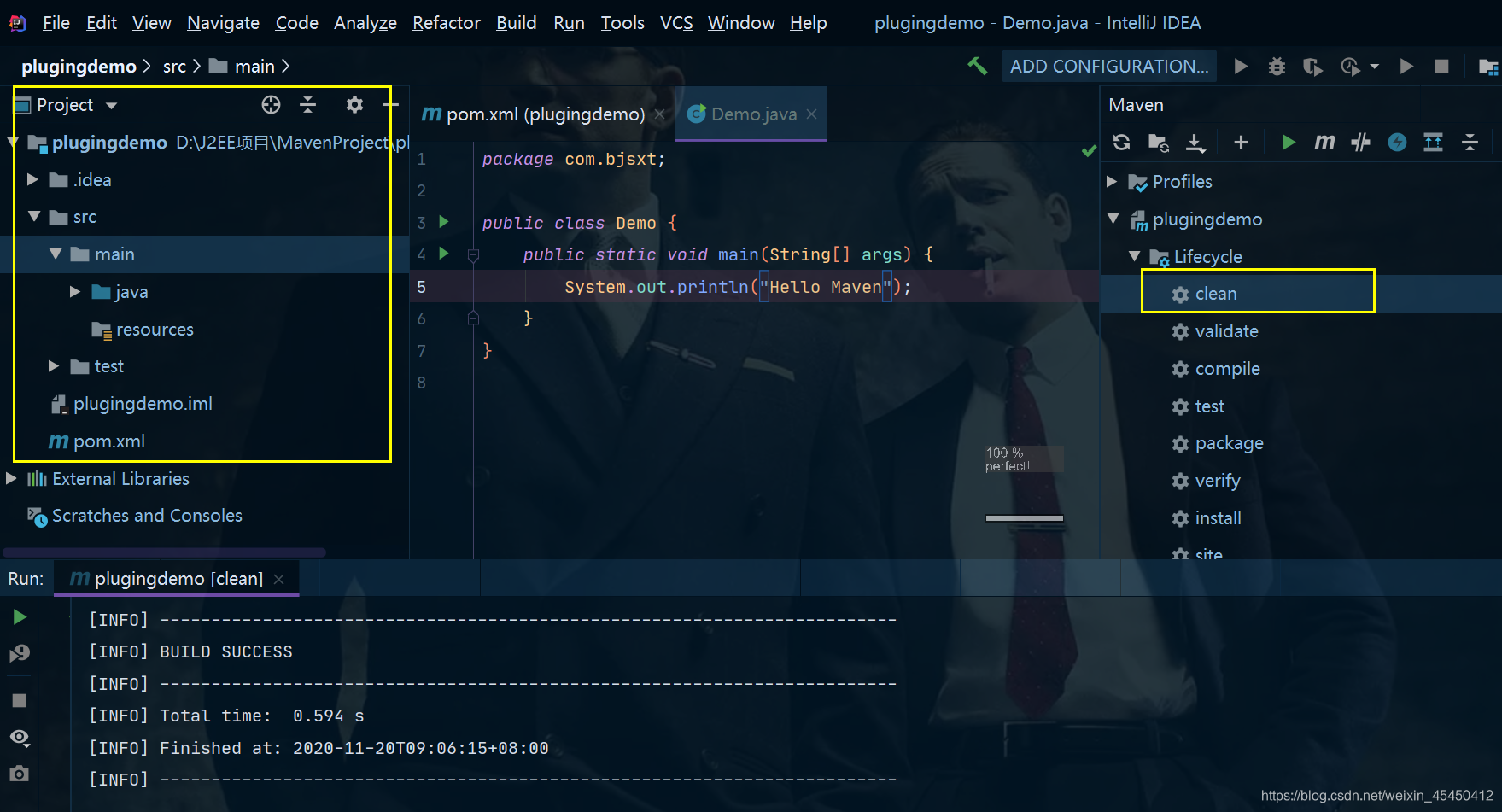Collapse the src folder arrow
1502x812 pixels.
point(34,217)
